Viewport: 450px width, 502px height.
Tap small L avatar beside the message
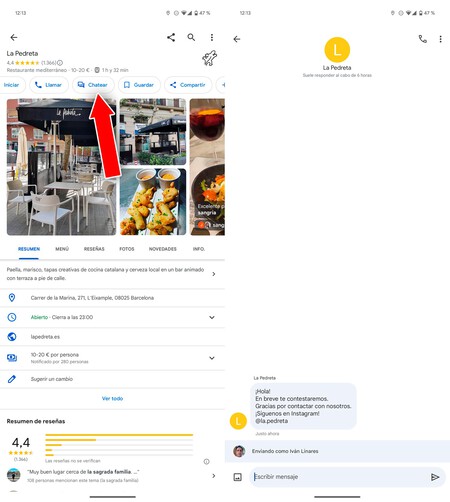238,421
